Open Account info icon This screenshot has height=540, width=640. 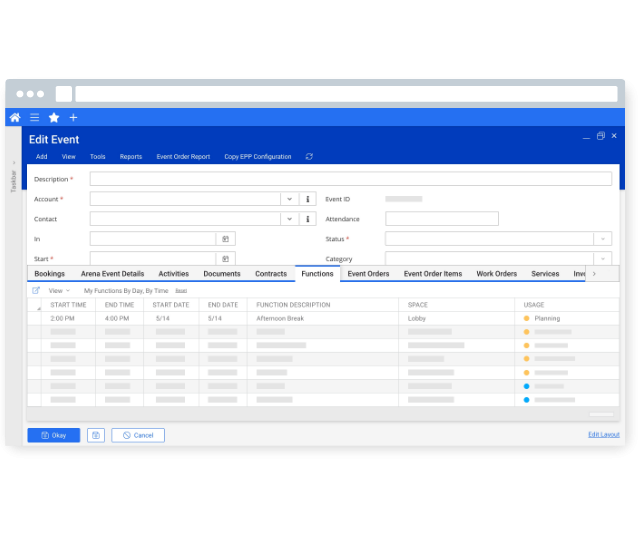[x=308, y=199]
